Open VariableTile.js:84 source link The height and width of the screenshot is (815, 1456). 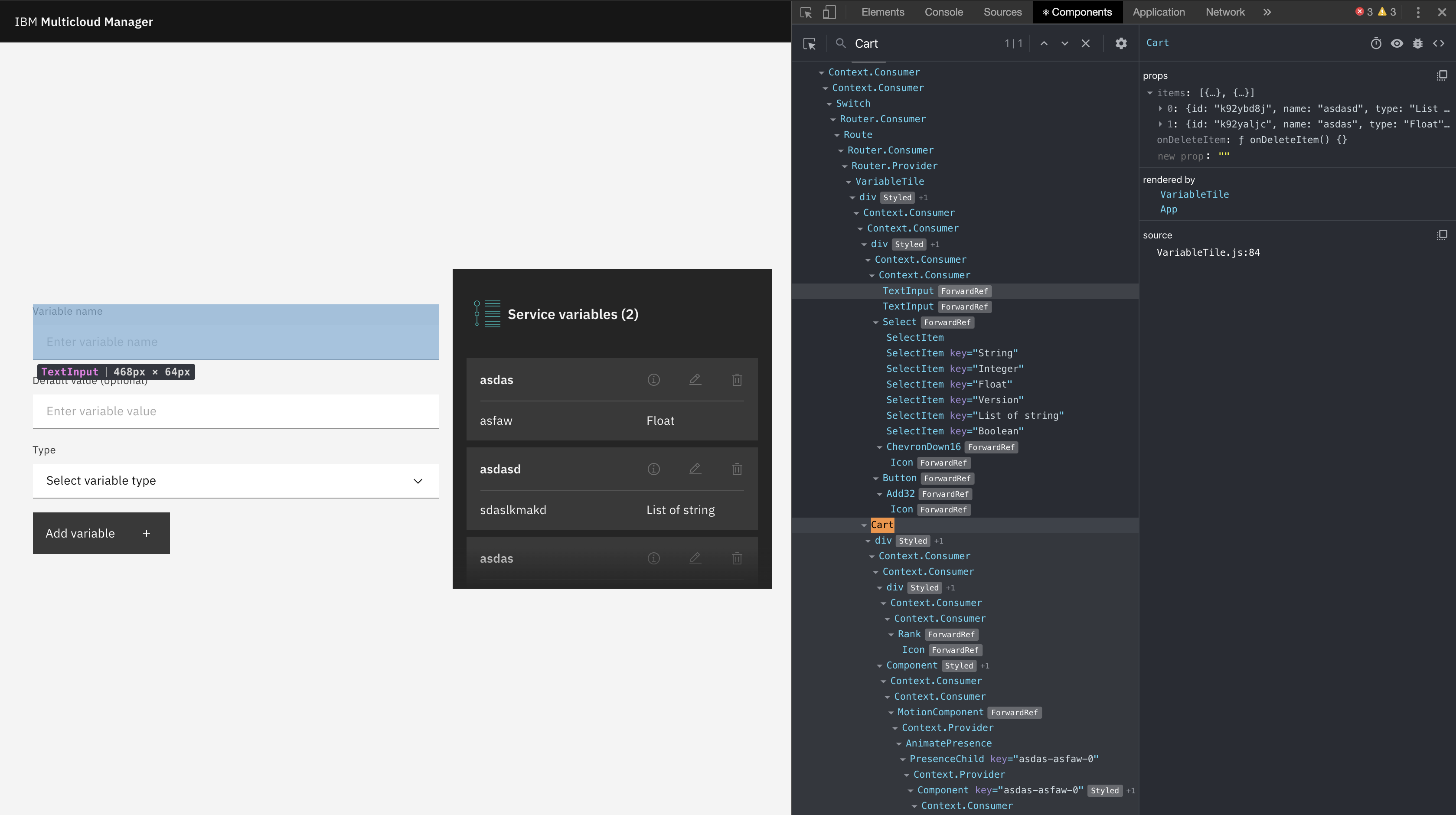coord(1208,253)
